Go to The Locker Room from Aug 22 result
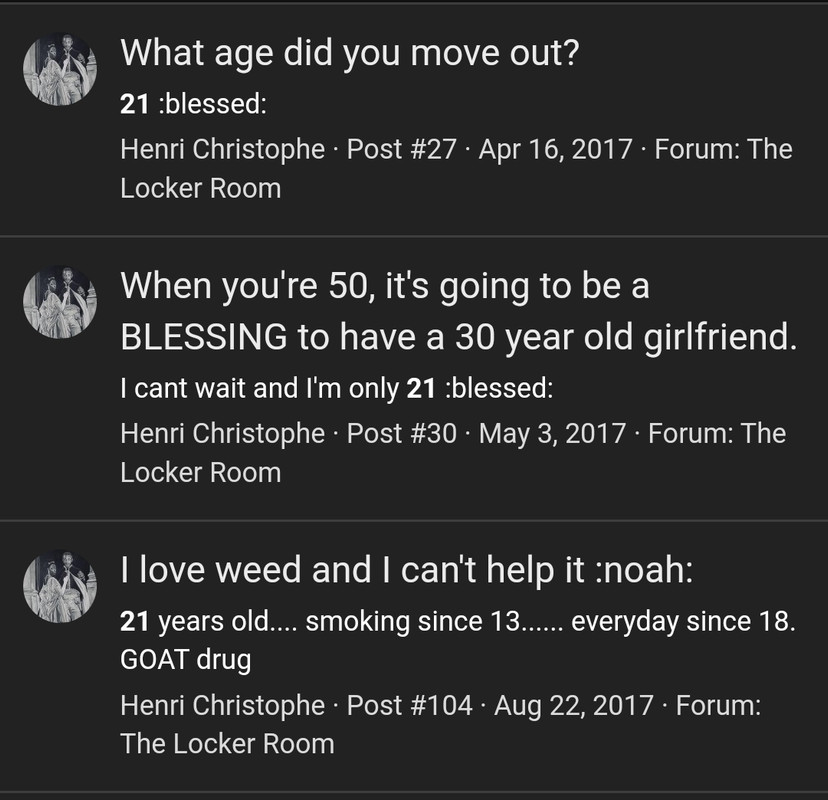The width and height of the screenshot is (828, 800). point(227,744)
